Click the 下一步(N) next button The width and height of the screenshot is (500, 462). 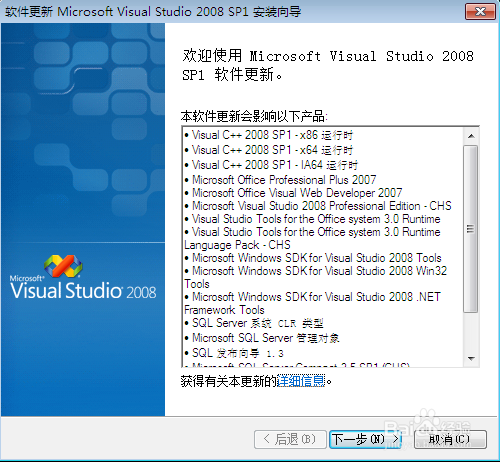point(365,439)
